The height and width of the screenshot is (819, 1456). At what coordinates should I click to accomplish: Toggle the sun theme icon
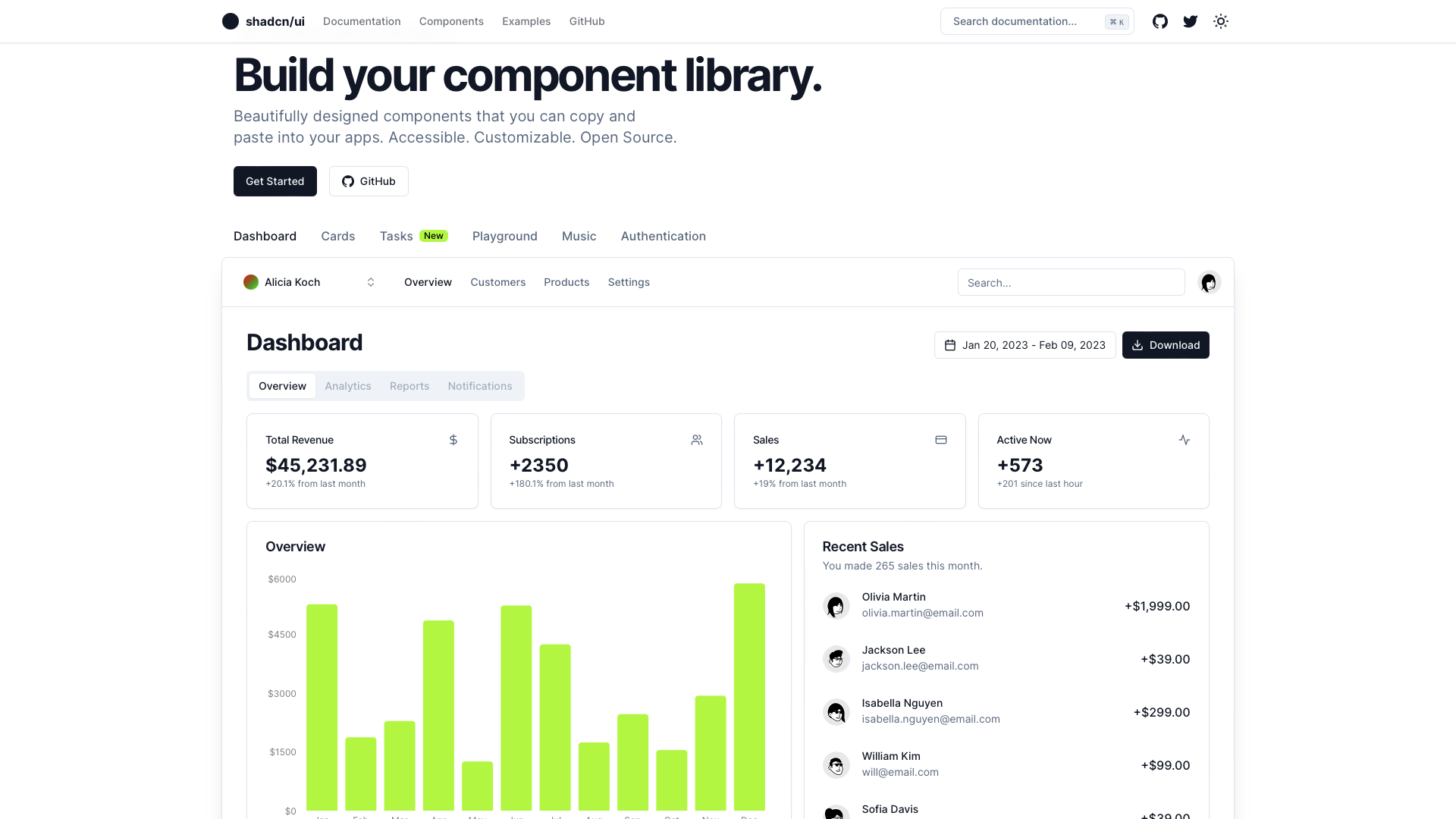coord(1221,21)
